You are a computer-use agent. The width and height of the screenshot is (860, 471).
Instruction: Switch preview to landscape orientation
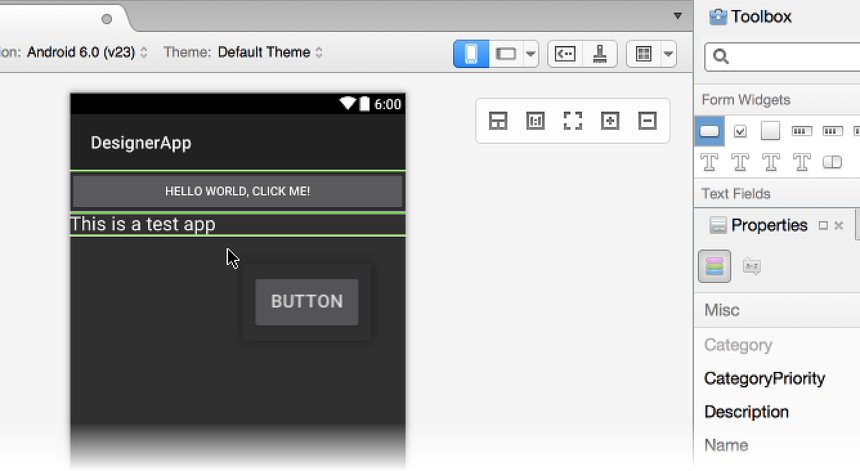tap(506, 54)
